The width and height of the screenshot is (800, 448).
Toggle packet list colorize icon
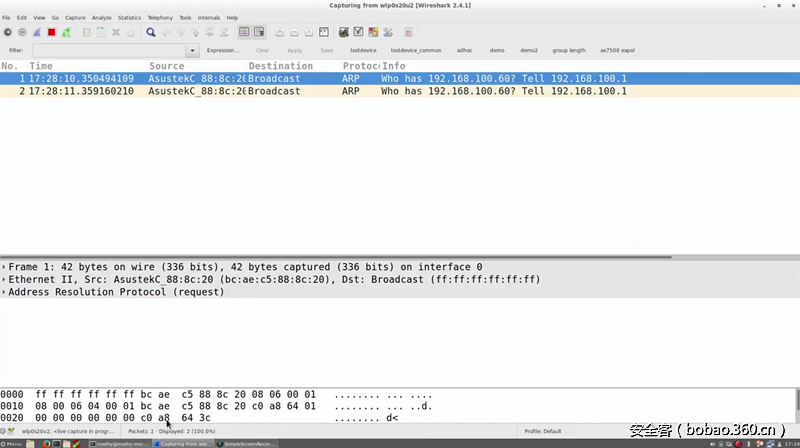[244, 32]
